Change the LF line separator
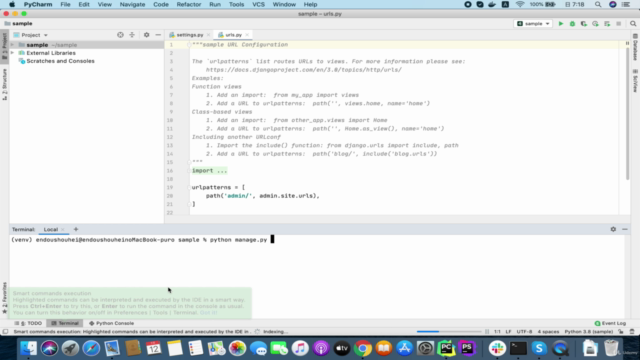 [508, 332]
